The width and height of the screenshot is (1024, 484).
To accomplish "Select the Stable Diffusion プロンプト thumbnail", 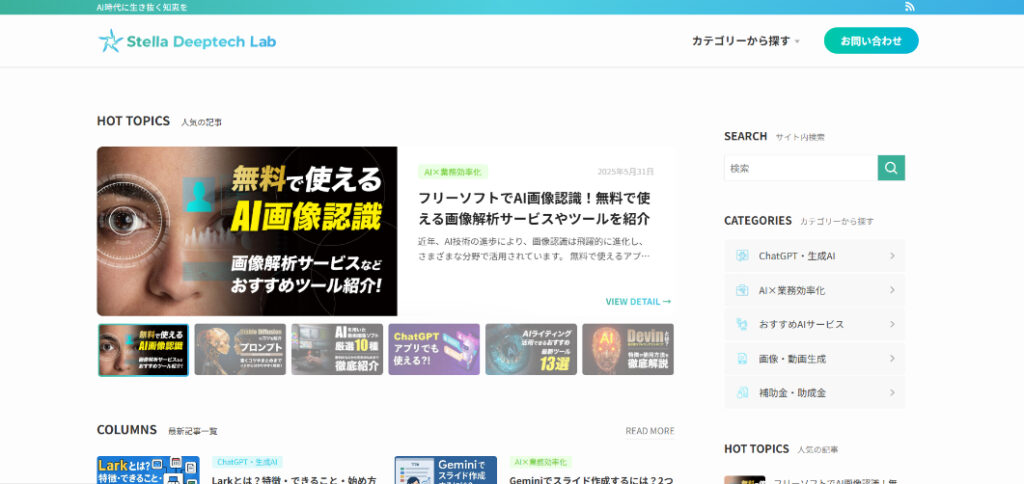I will point(240,349).
